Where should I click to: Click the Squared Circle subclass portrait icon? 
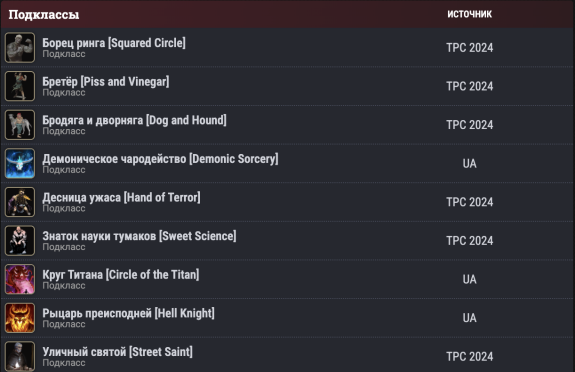[x=20, y=48]
